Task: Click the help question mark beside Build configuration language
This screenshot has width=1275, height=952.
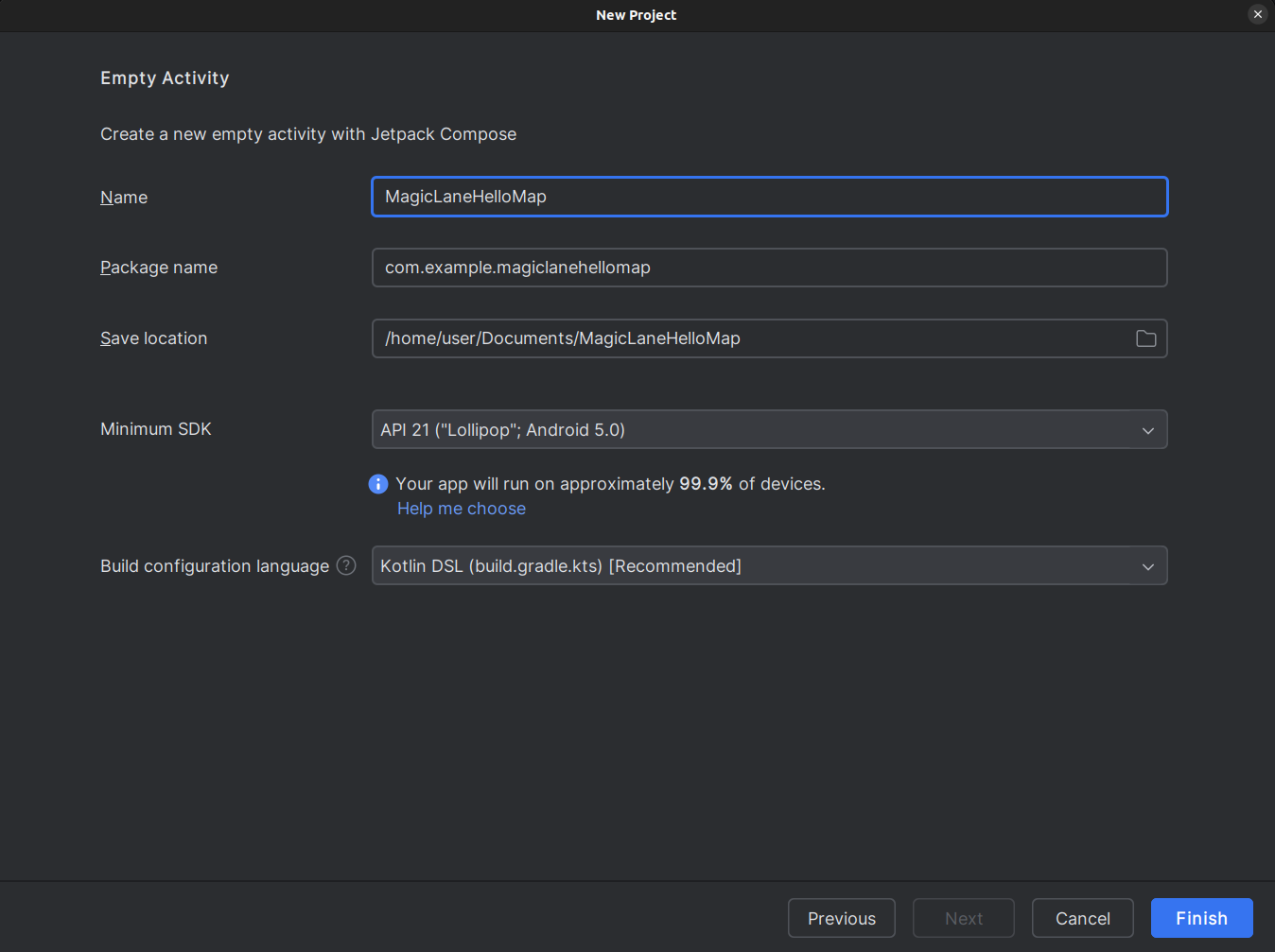Action: coord(346,565)
